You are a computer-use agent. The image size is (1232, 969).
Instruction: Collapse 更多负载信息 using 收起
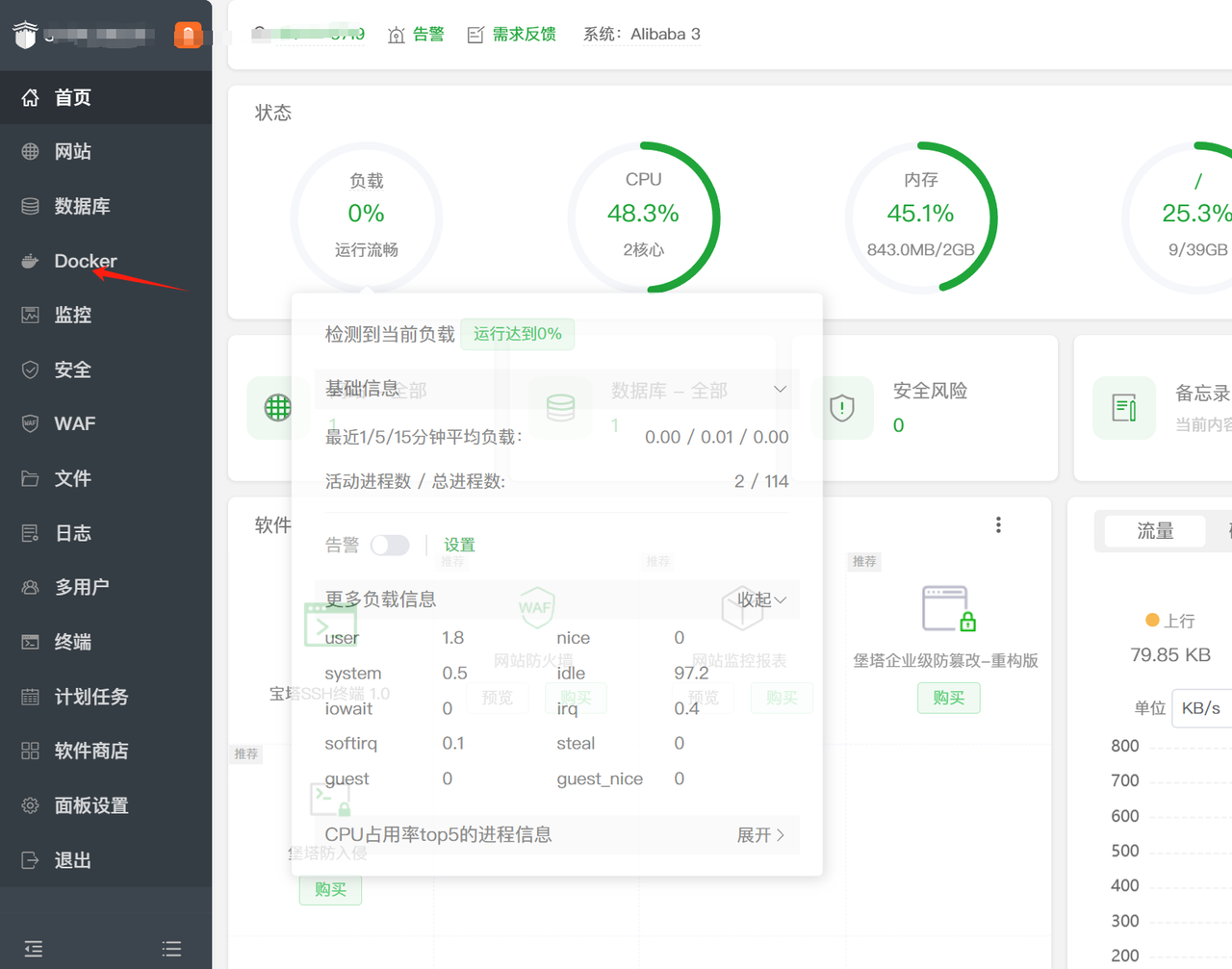761,599
